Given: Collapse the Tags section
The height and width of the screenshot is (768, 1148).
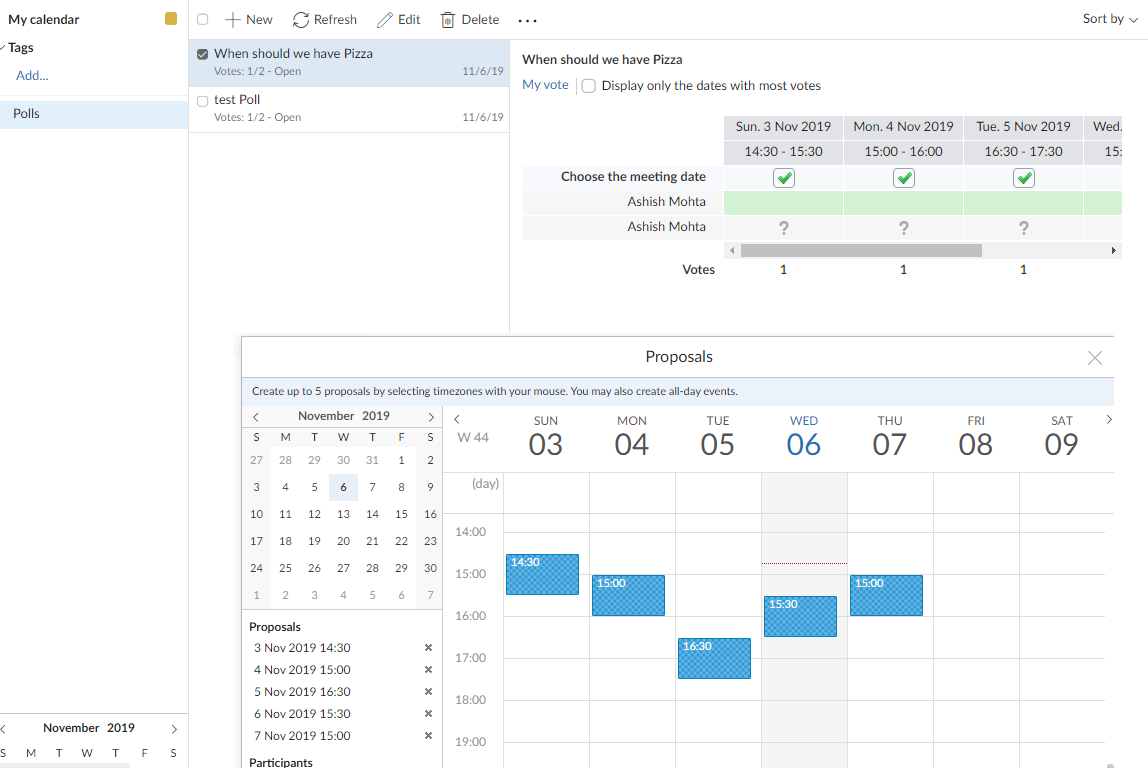Looking at the screenshot, I should pyautogui.click(x=3, y=48).
